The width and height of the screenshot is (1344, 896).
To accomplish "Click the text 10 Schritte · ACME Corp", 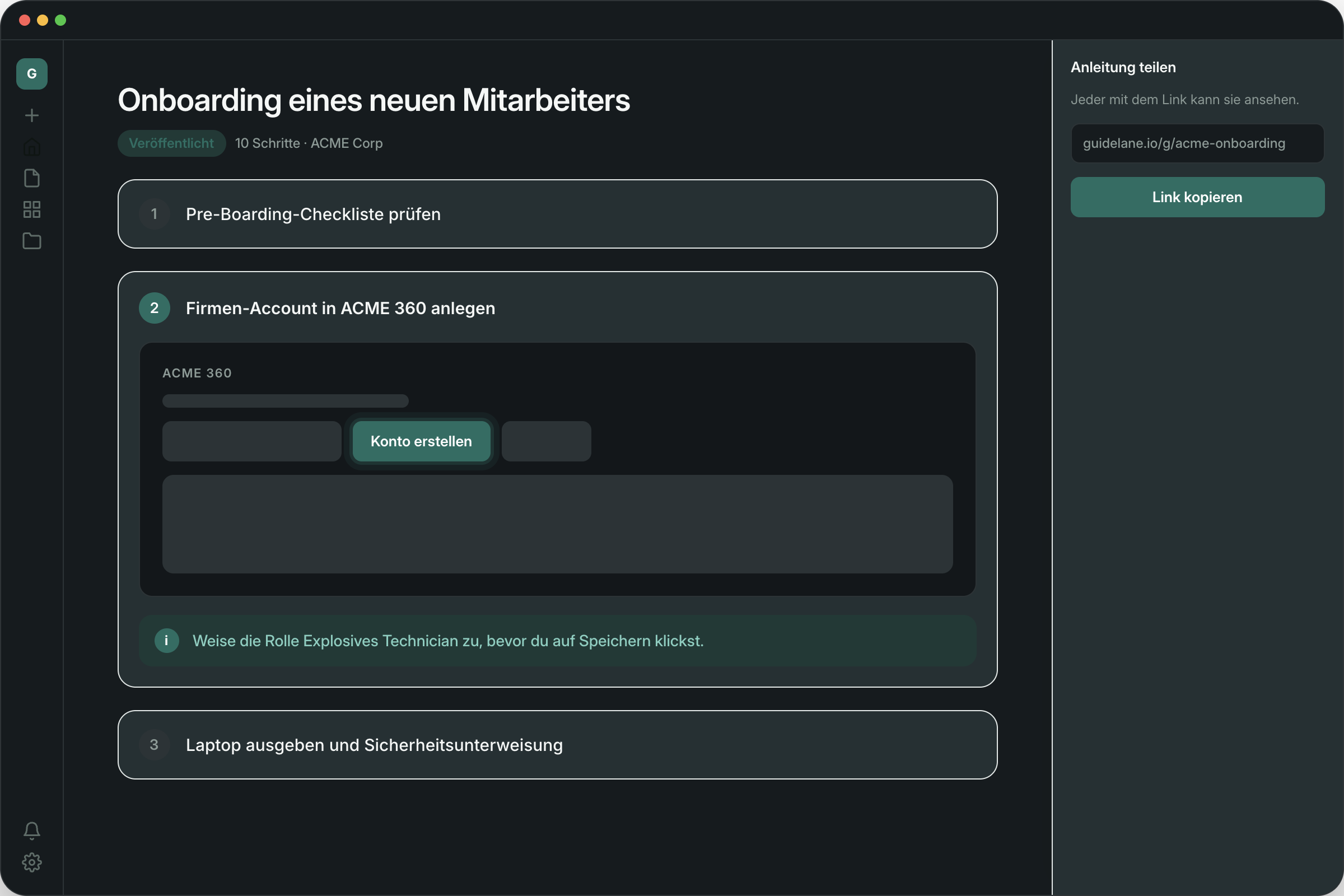I will click(309, 143).
